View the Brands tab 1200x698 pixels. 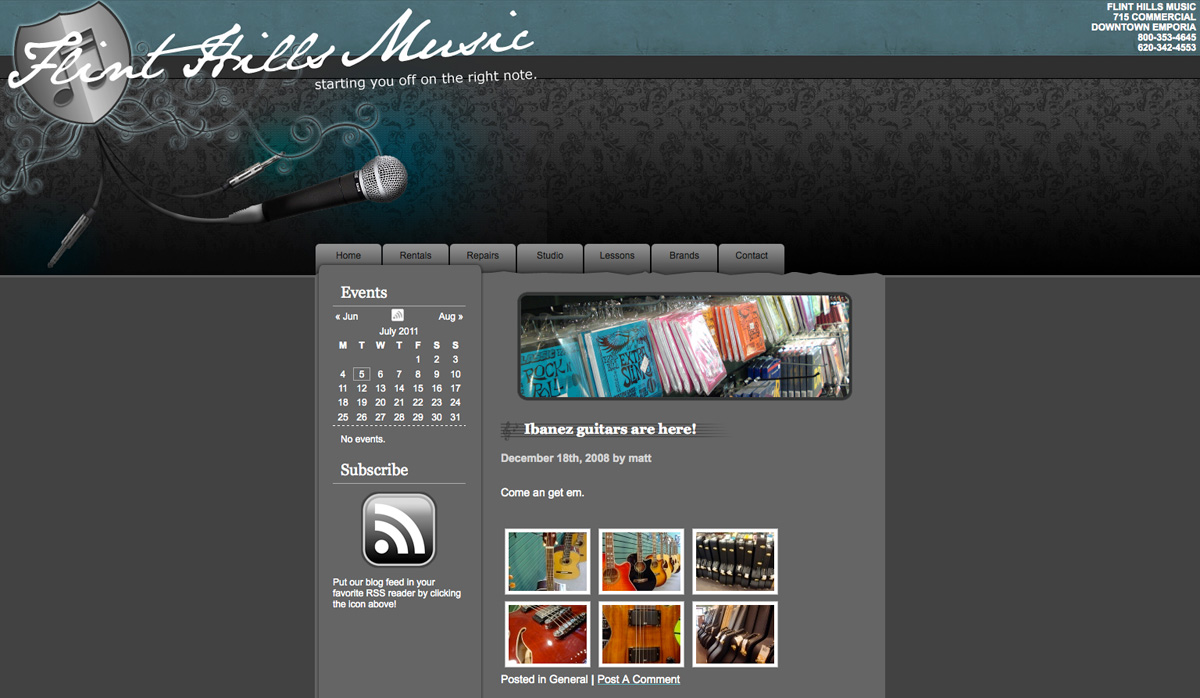click(x=684, y=256)
